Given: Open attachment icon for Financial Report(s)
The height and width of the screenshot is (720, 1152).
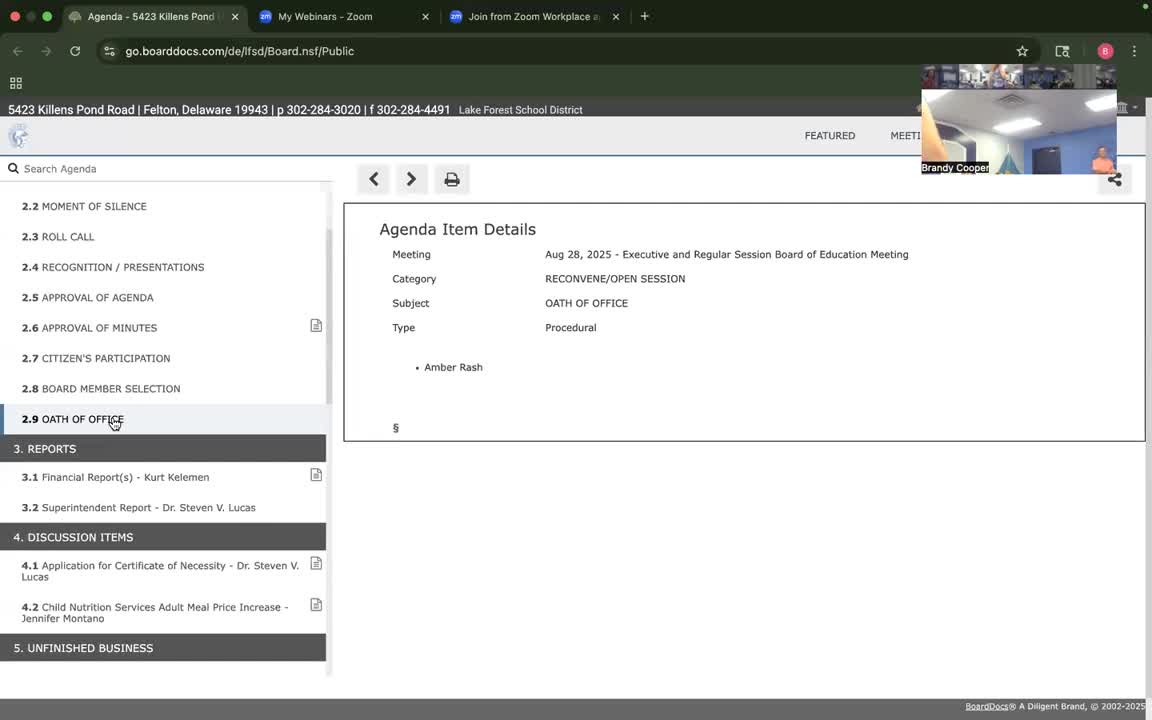Looking at the screenshot, I should pyautogui.click(x=316, y=475).
